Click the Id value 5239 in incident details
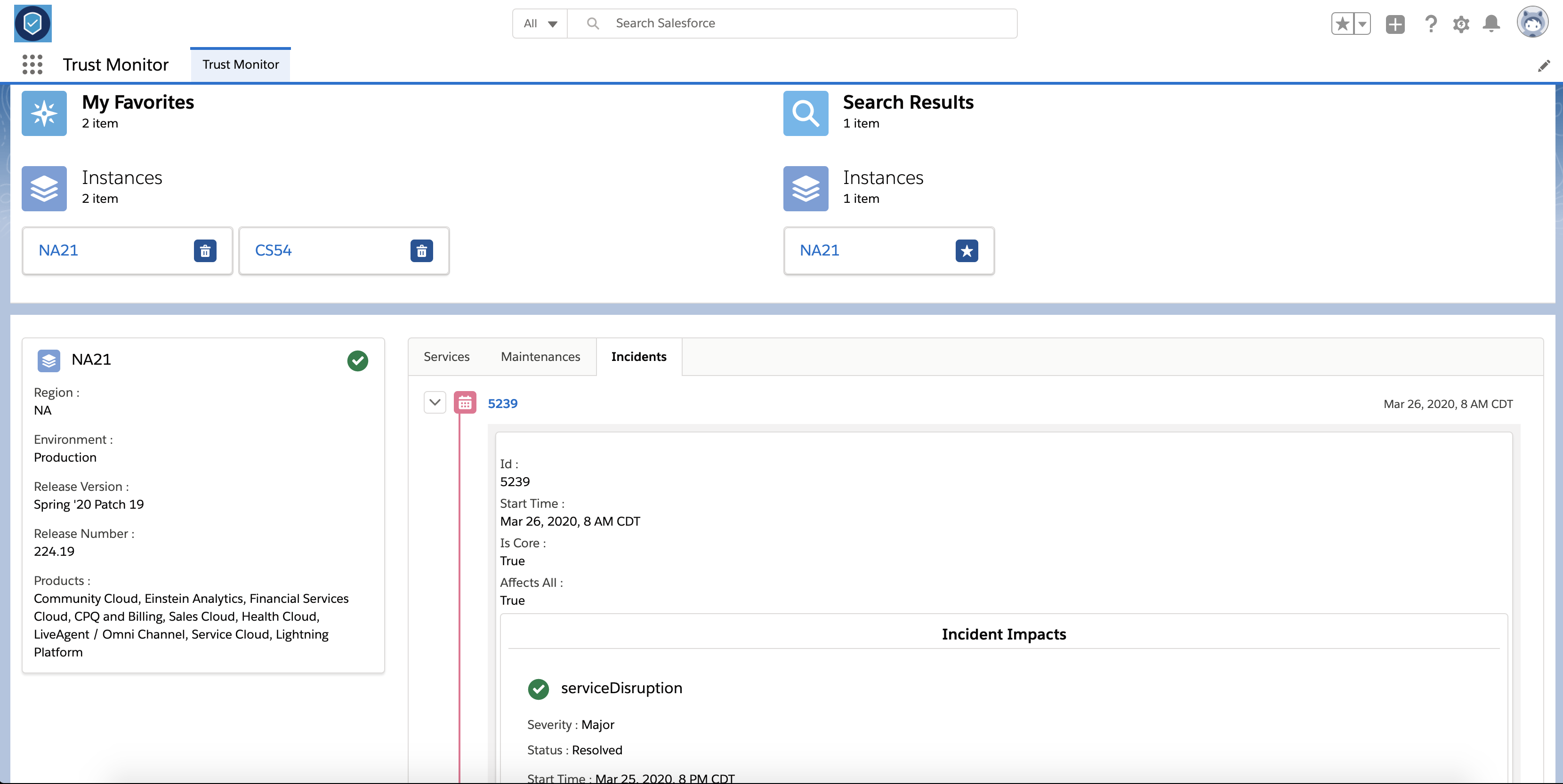Image resolution: width=1563 pixels, height=784 pixels. [515, 481]
